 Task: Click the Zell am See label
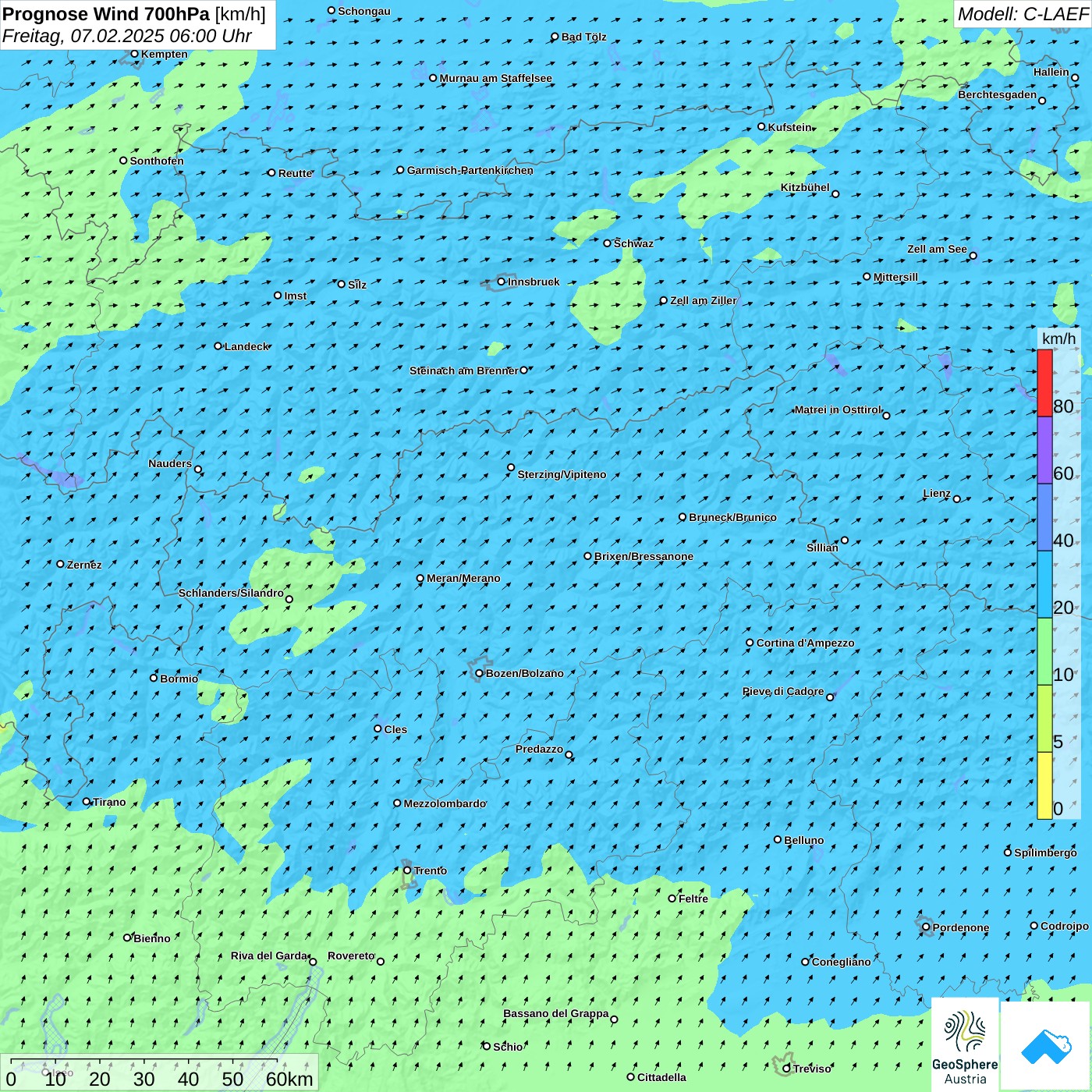point(937,249)
